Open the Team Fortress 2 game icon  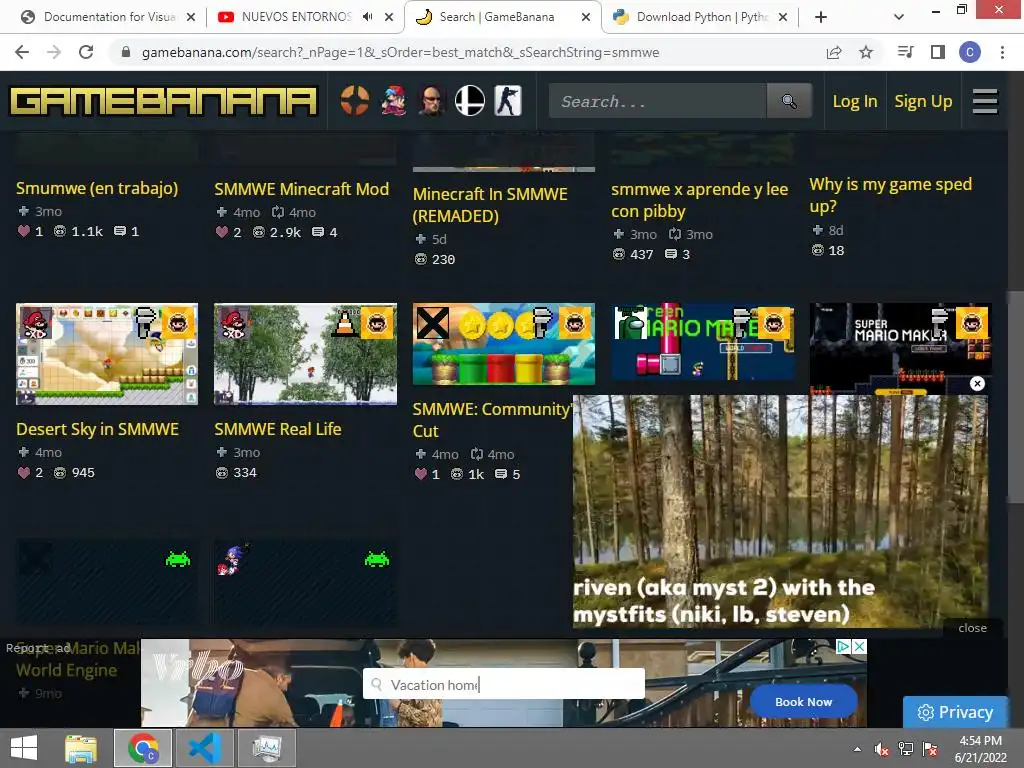(x=355, y=101)
